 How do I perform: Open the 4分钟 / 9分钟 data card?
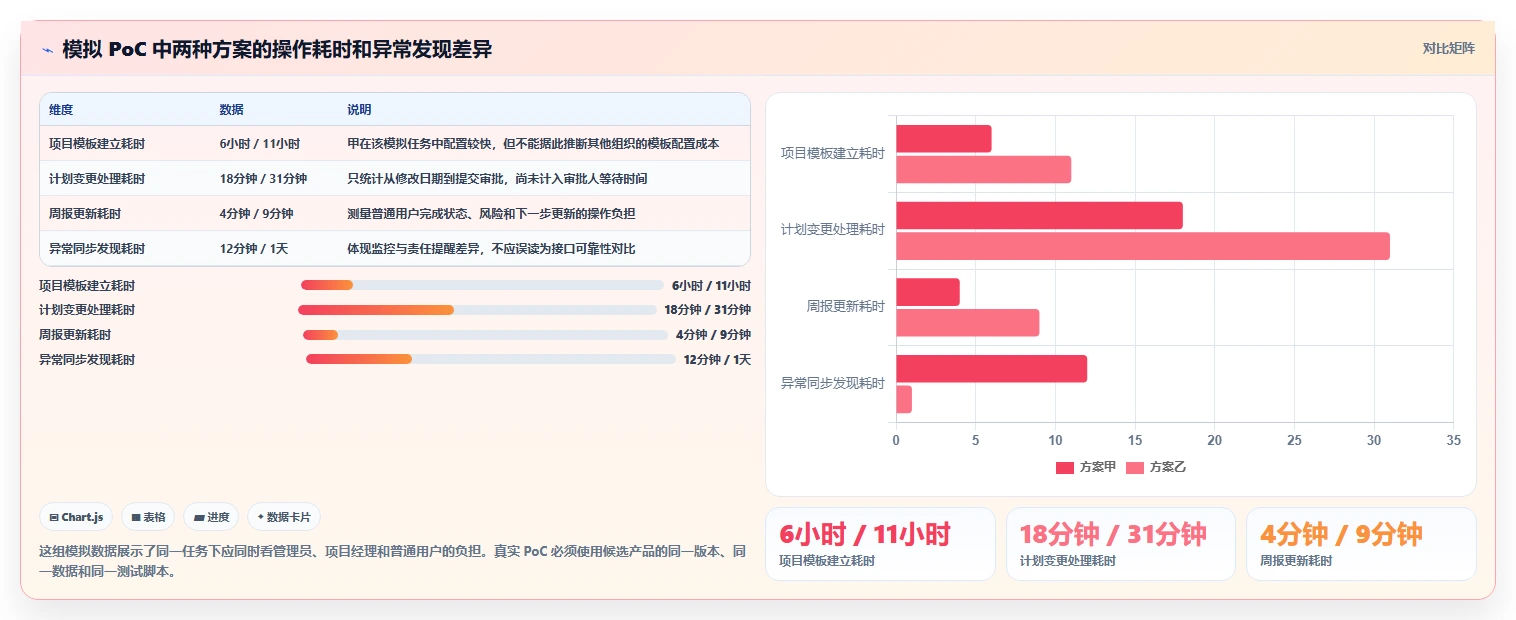(1361, 544)
